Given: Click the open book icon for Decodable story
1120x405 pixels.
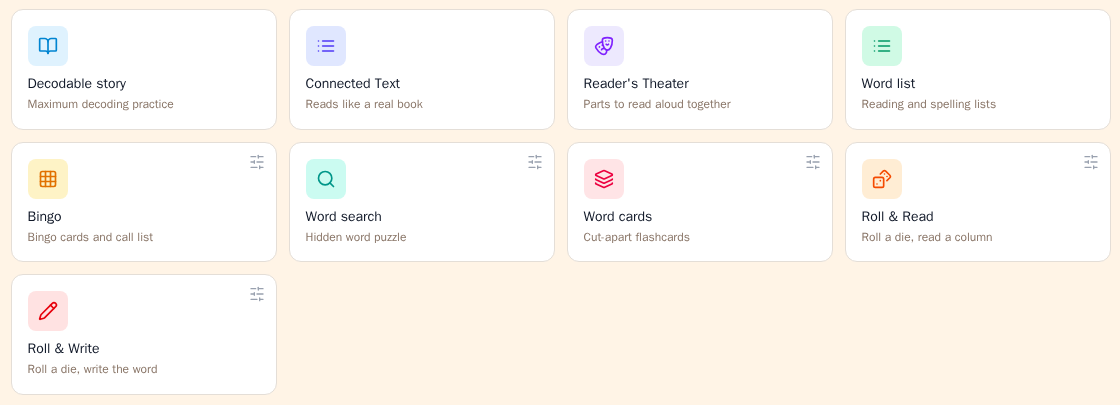Looking at the screenshot, I should pos(48,46).
